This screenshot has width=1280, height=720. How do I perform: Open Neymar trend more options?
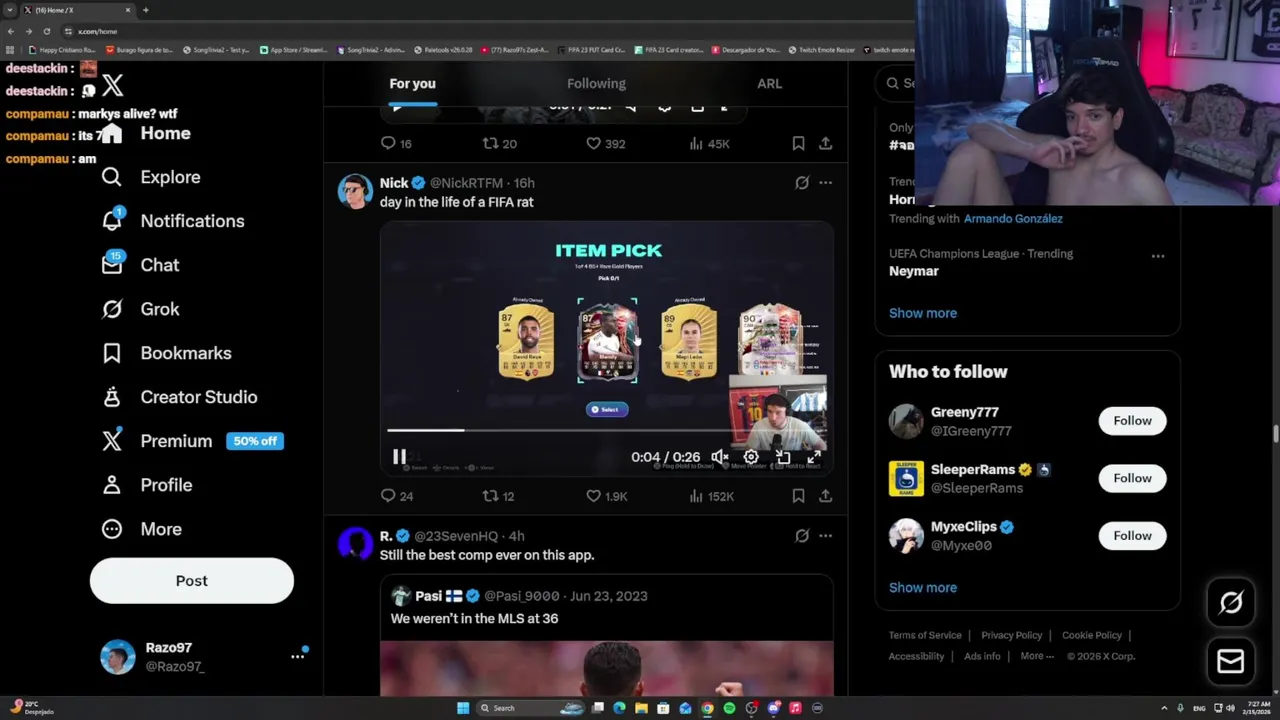coord(1157,256)
